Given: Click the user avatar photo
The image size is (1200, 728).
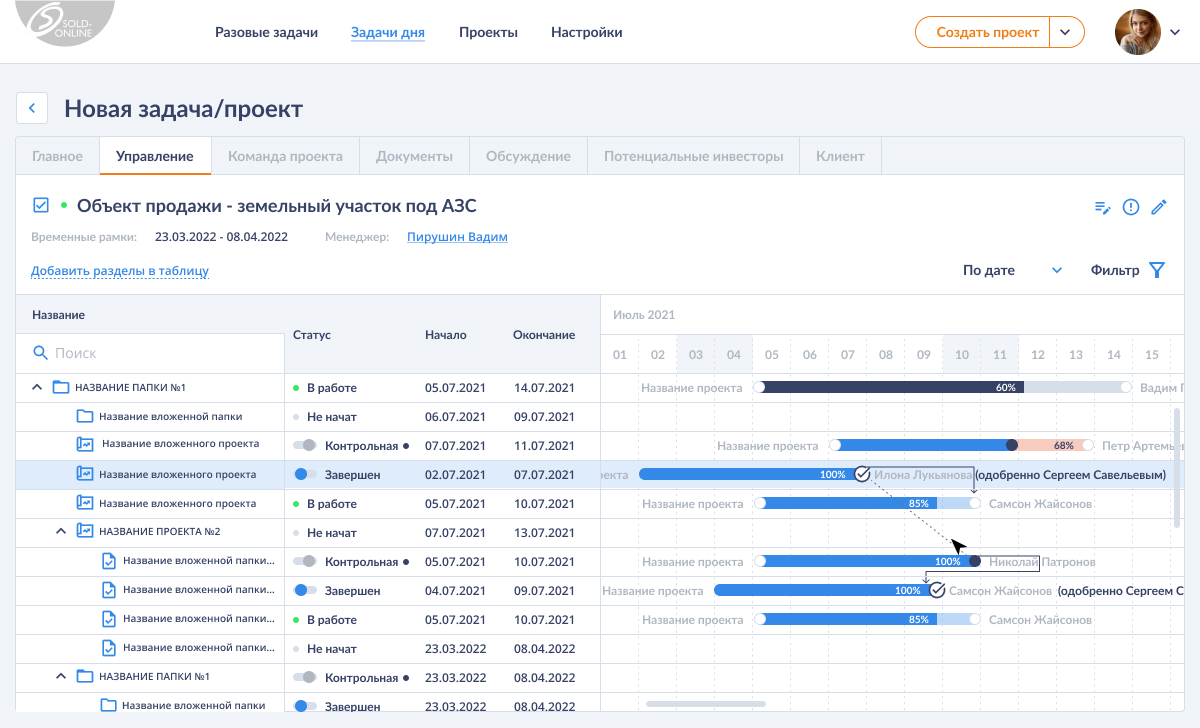Looking at the screenshot, I should pos(1137,32).
